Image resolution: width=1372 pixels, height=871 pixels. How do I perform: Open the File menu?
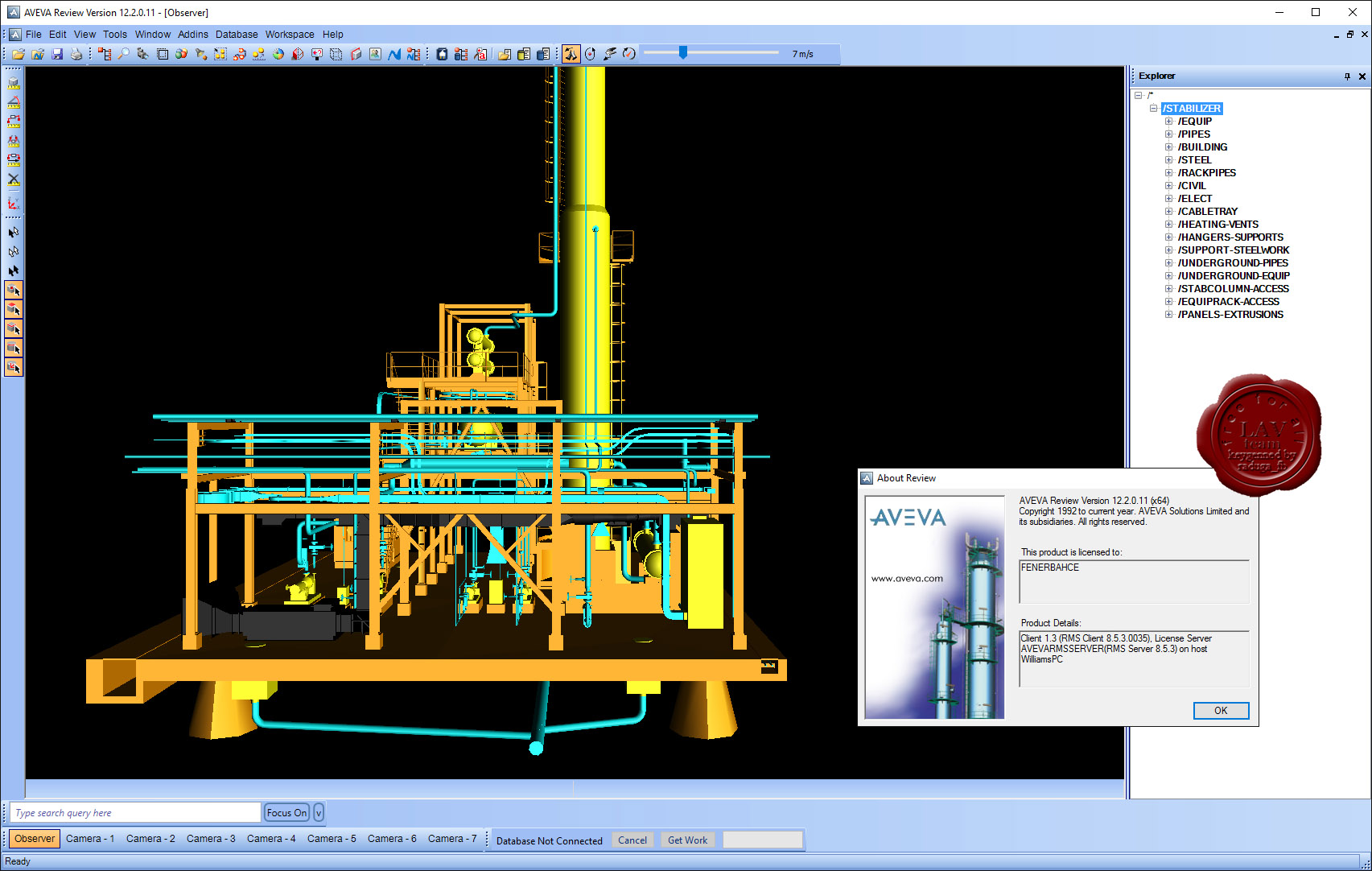tap(34, 35)
